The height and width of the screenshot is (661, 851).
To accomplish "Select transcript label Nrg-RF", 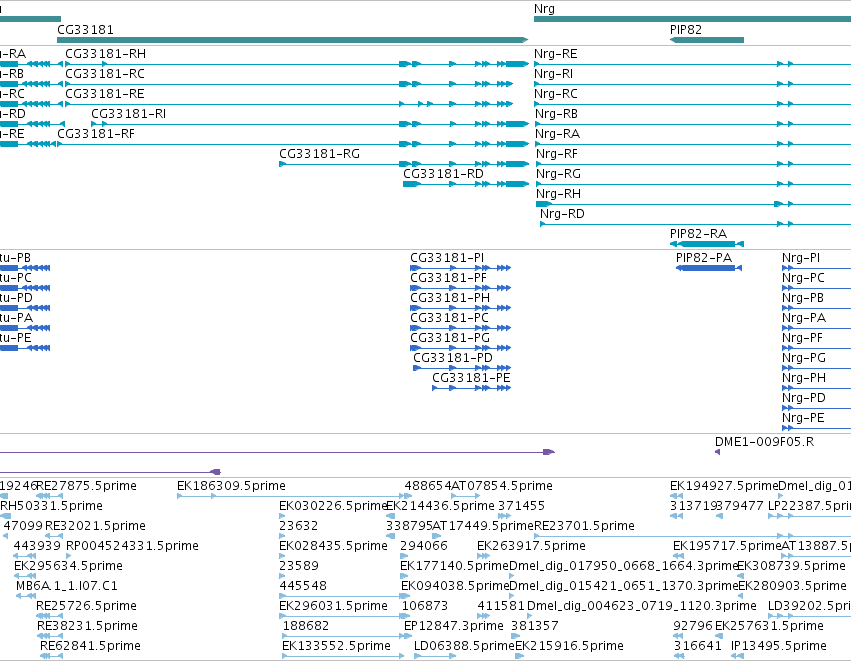I will point(557,154).
